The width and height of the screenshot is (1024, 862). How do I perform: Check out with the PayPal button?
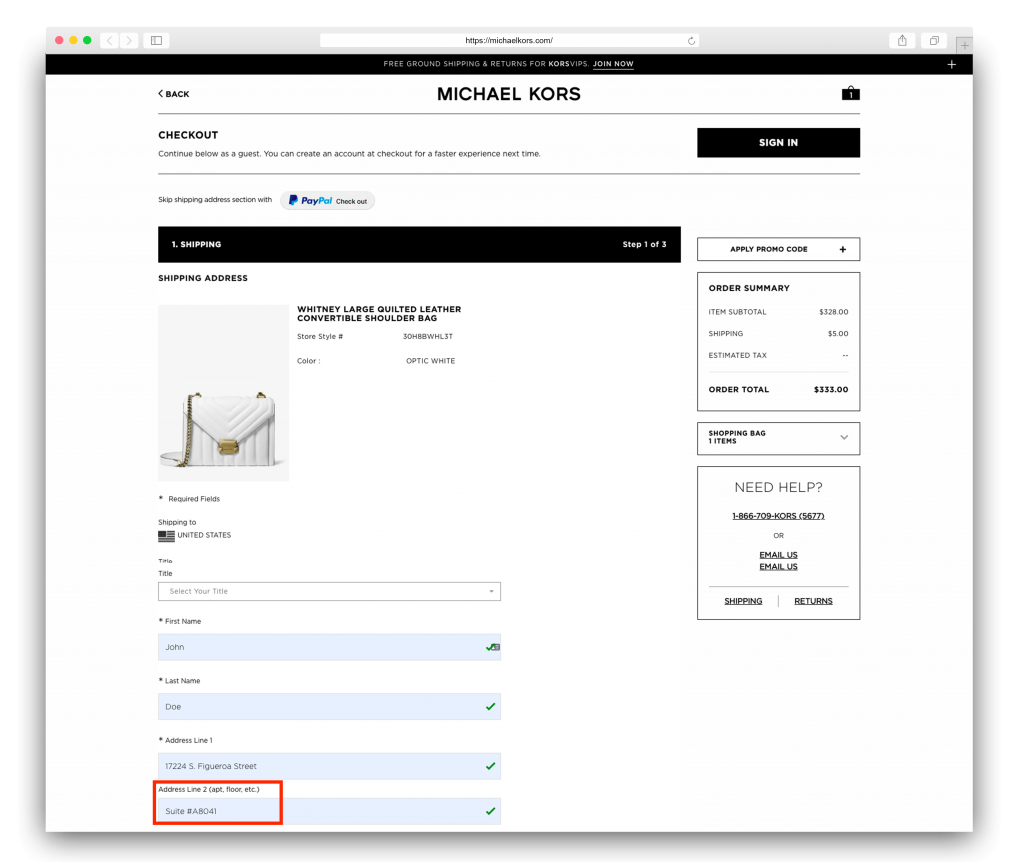tap(328, 200)
